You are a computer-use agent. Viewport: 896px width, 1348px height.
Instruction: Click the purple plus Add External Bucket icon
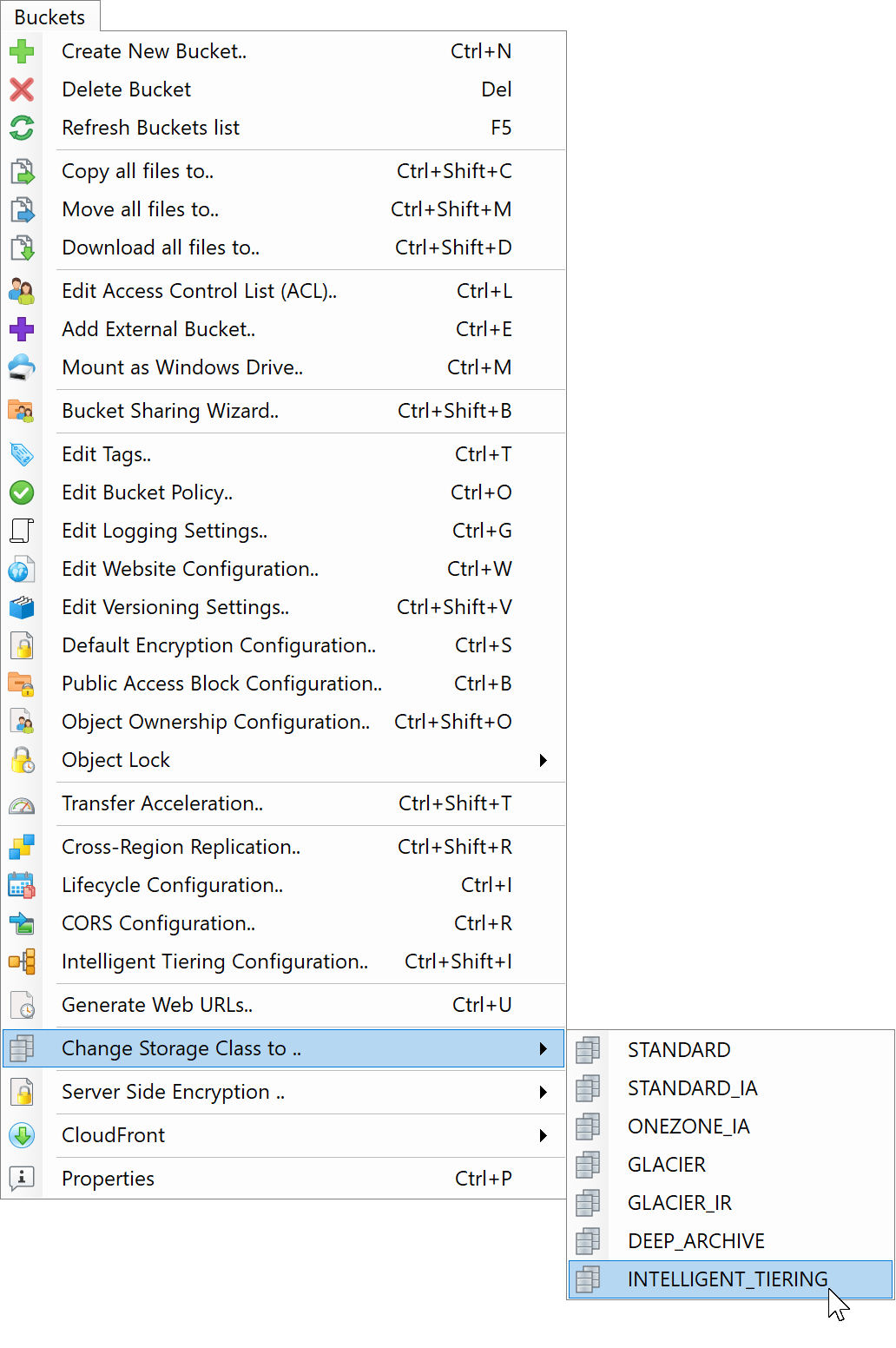tap(22, 329)
